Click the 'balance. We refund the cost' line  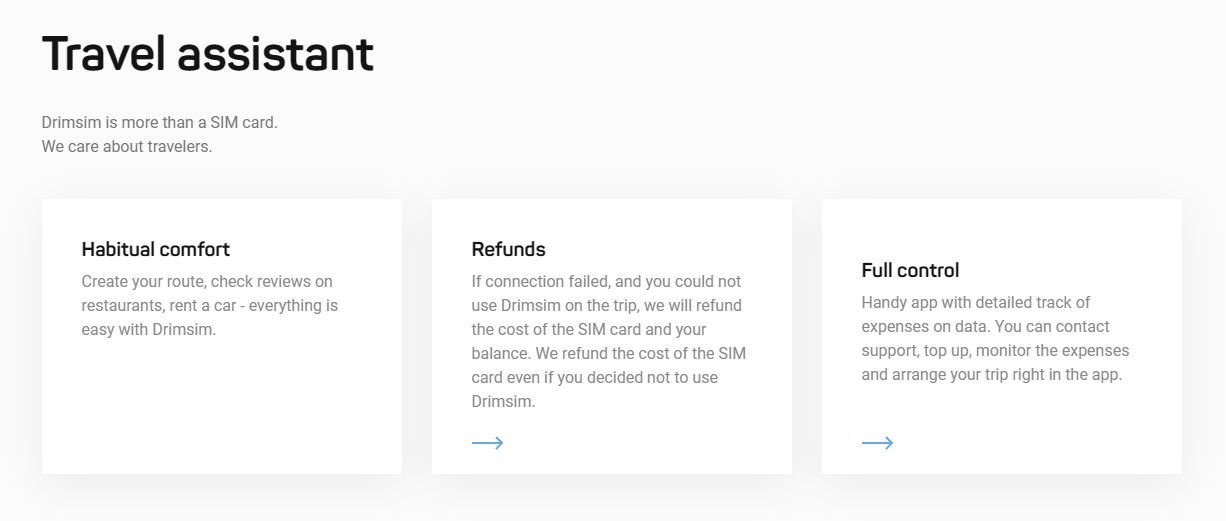point(608,354)
